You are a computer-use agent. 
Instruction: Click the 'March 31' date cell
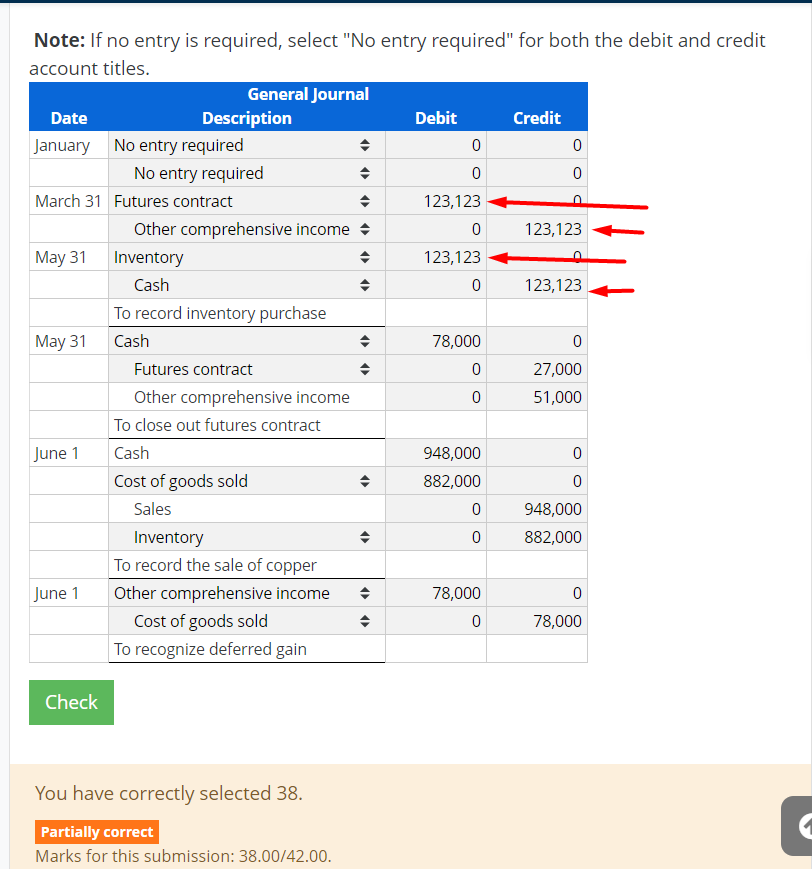[68, 201]
